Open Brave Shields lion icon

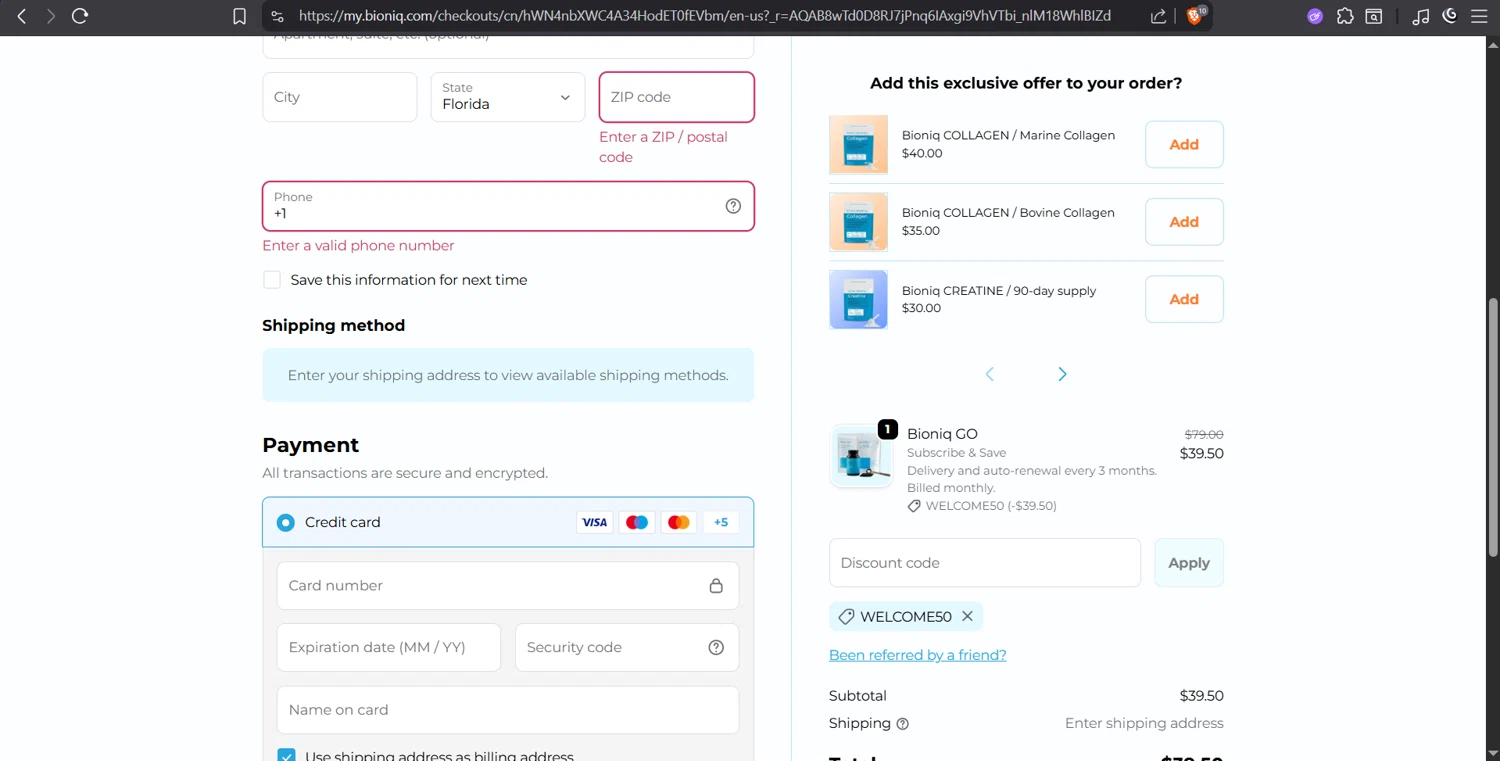pyautogui.click(x=1195, y=15)
